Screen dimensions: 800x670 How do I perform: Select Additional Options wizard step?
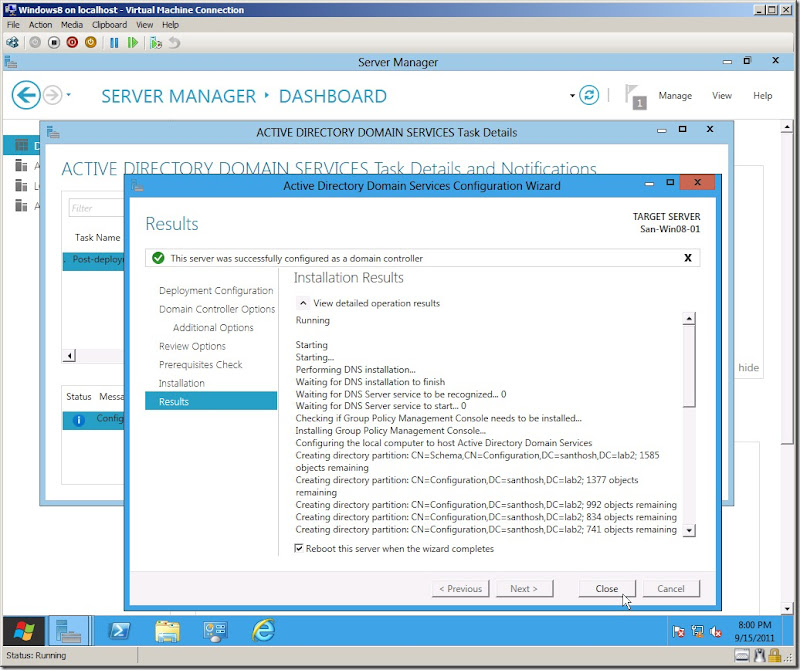[213, 327]
